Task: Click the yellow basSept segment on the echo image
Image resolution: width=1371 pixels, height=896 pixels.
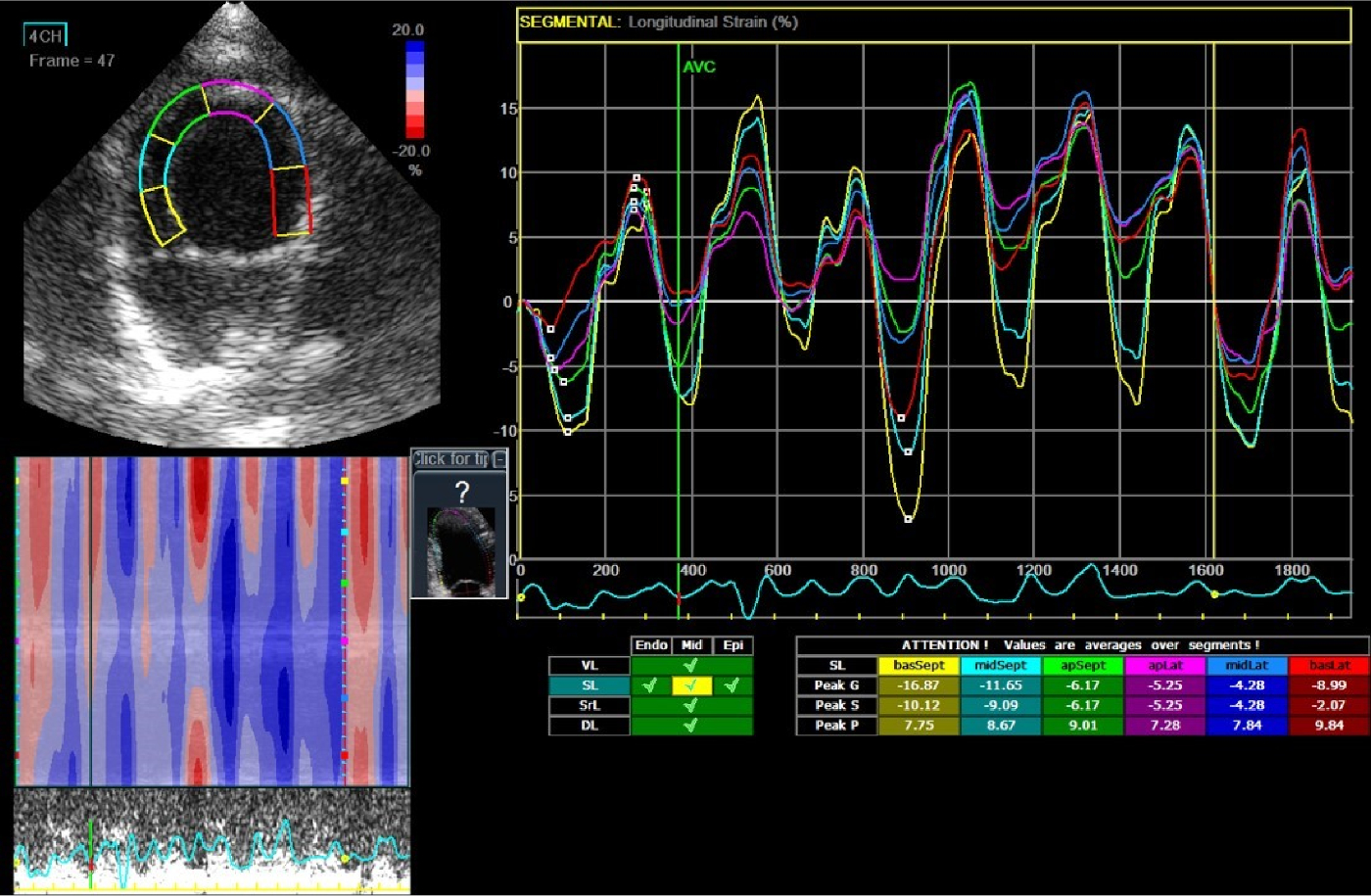Action: click(x=163, y=215)
